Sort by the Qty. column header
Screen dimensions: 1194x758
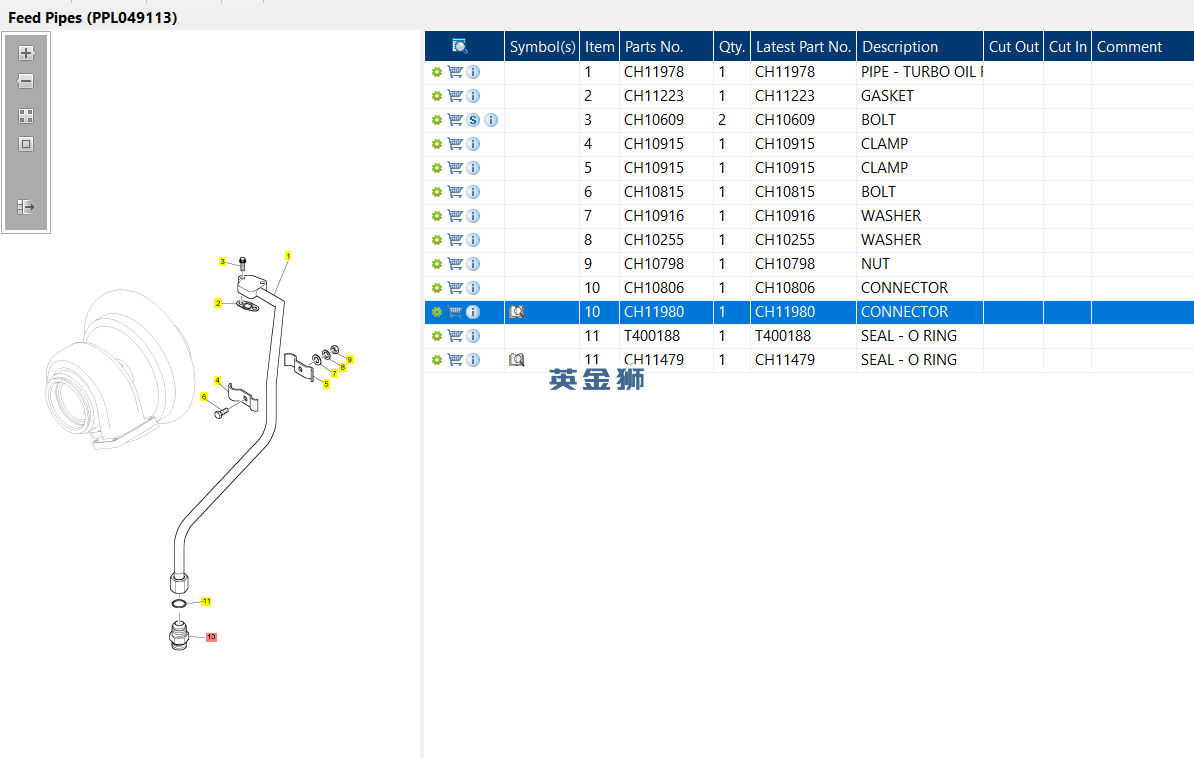tap(732, 46)
